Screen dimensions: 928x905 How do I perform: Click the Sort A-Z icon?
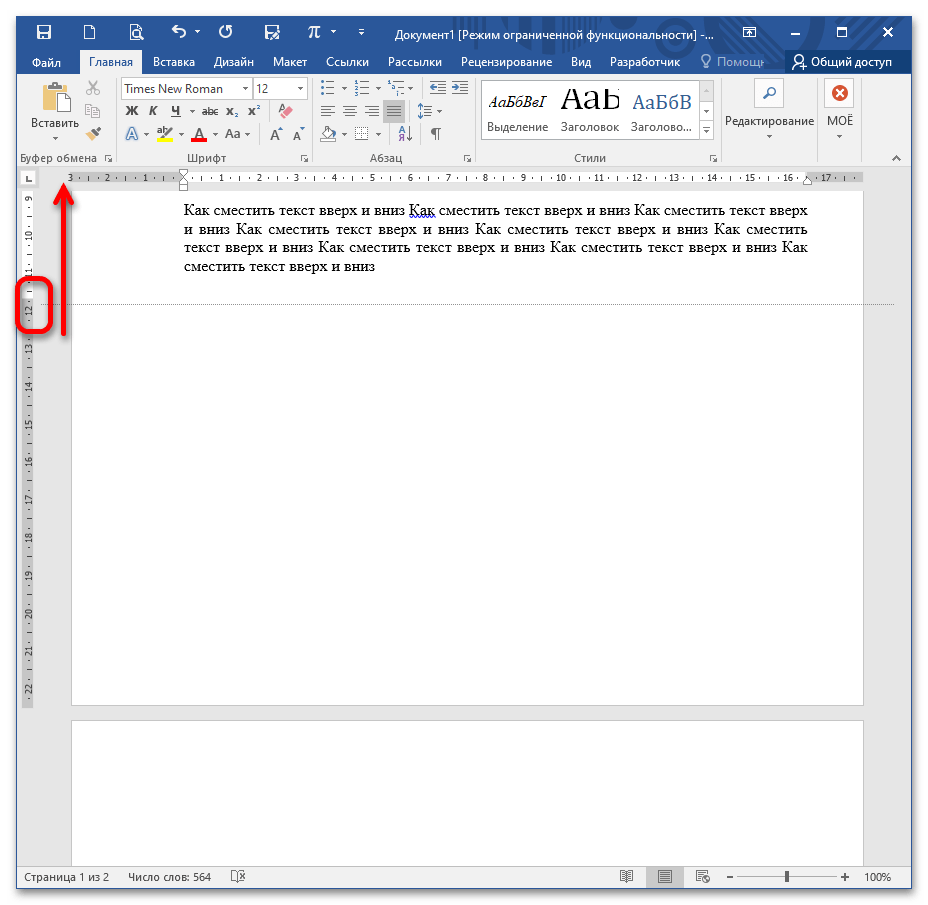pos(405,134)
